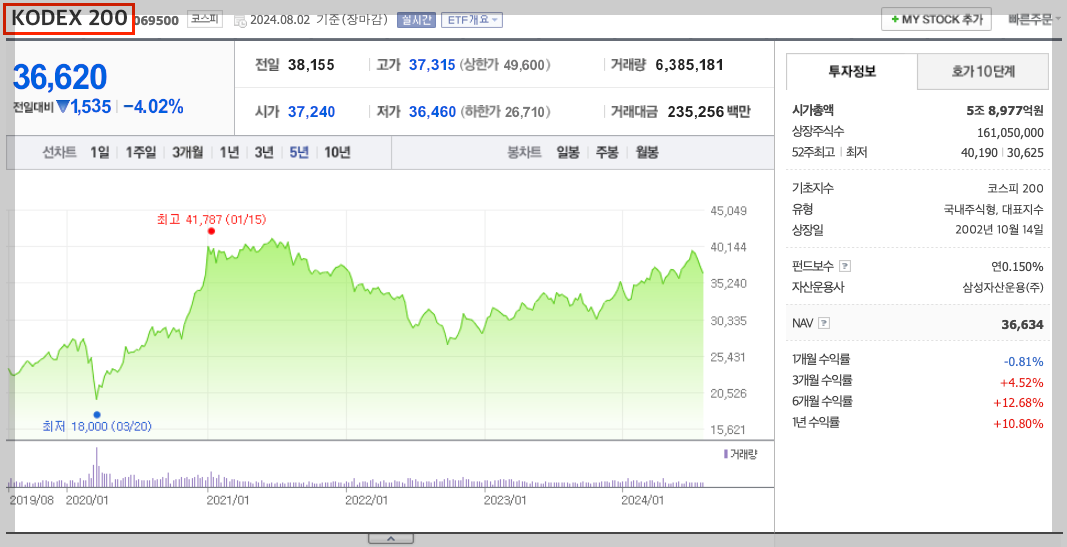This screenshot has height=547, width=1067.
Task: Click the 거래대금 value 235,256 백만
Action: point(709,112)
